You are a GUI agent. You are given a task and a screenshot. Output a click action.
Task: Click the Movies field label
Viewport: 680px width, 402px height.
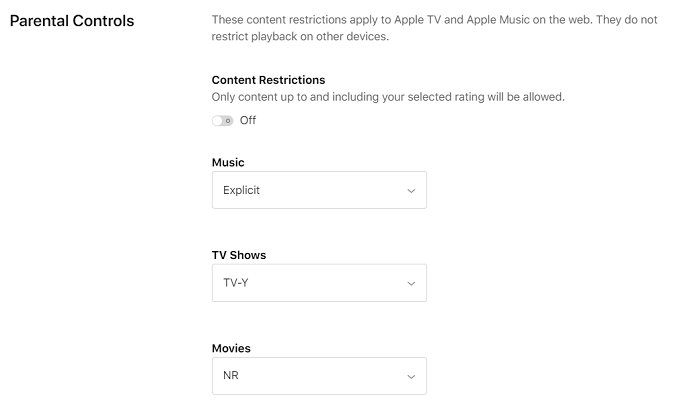point(231,348)
